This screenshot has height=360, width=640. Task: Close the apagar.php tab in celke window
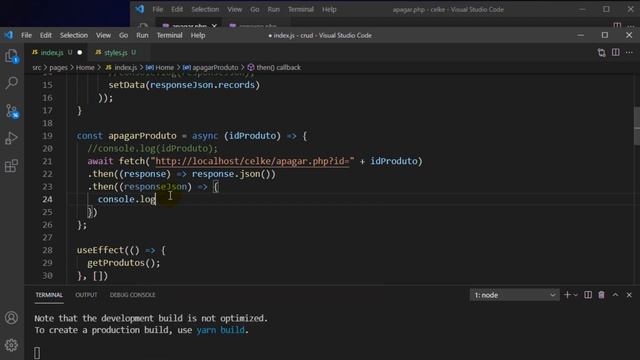[214, 26]
